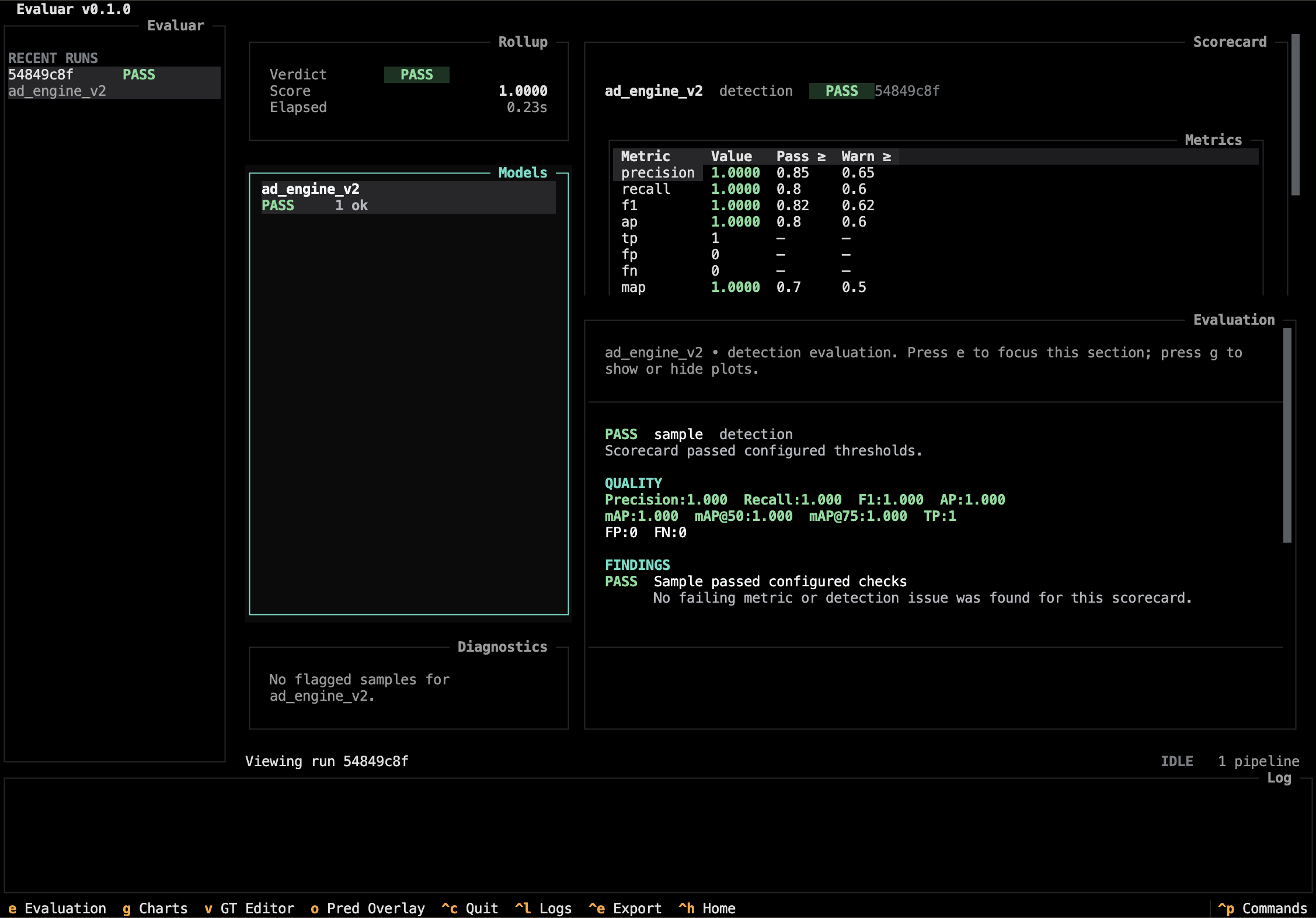1316x918 pixels.
Task: Click the Rollup Verdict PASS badge
Action: point(417,75)
